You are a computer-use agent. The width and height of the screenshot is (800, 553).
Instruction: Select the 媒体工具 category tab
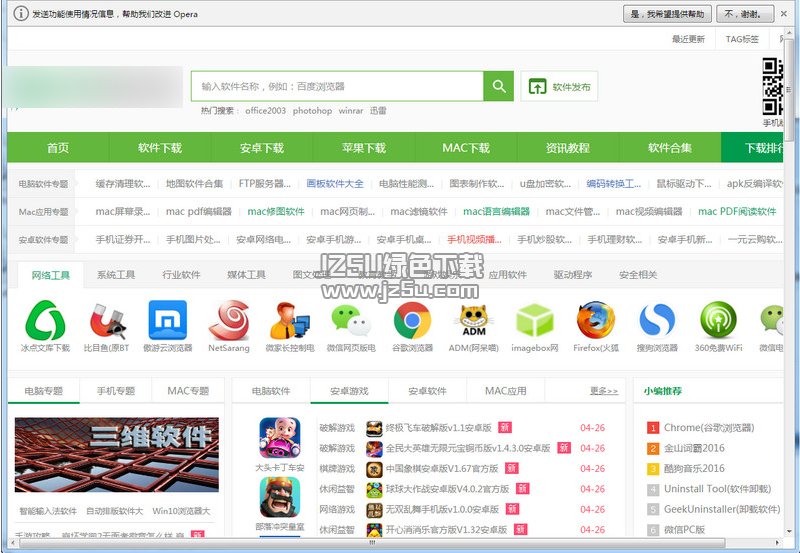[246, 275]
